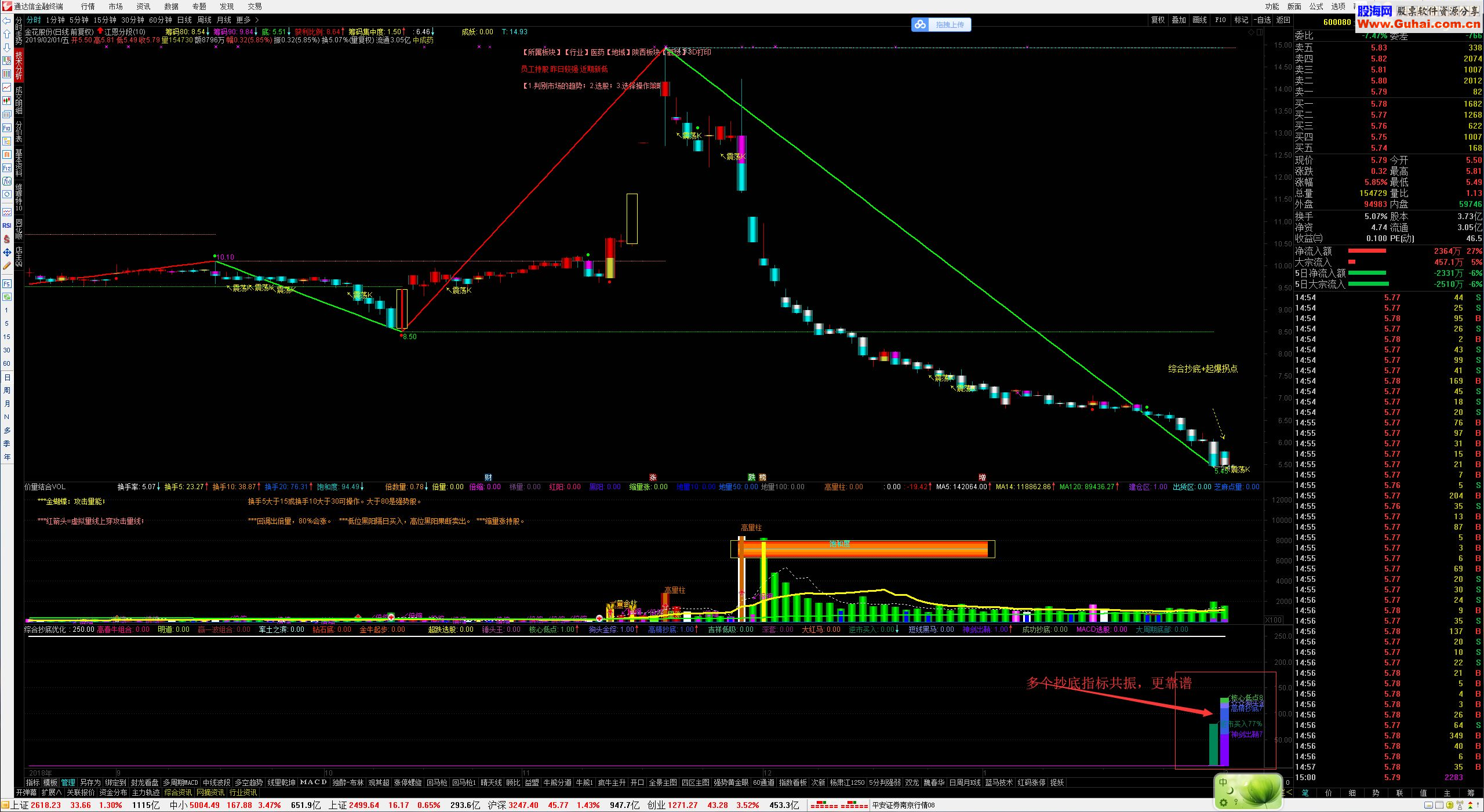1484x812 pixels.
Task: Select the MACD indicator button
Action: [x=314, y=782]
